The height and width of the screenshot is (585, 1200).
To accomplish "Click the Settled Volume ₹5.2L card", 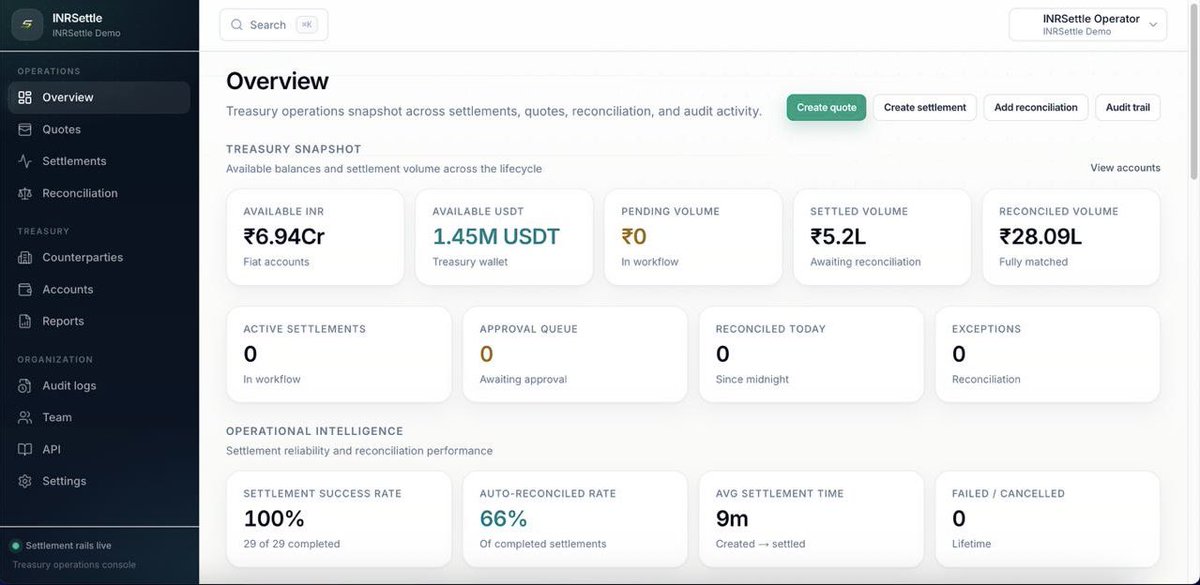I will (882, 237).
